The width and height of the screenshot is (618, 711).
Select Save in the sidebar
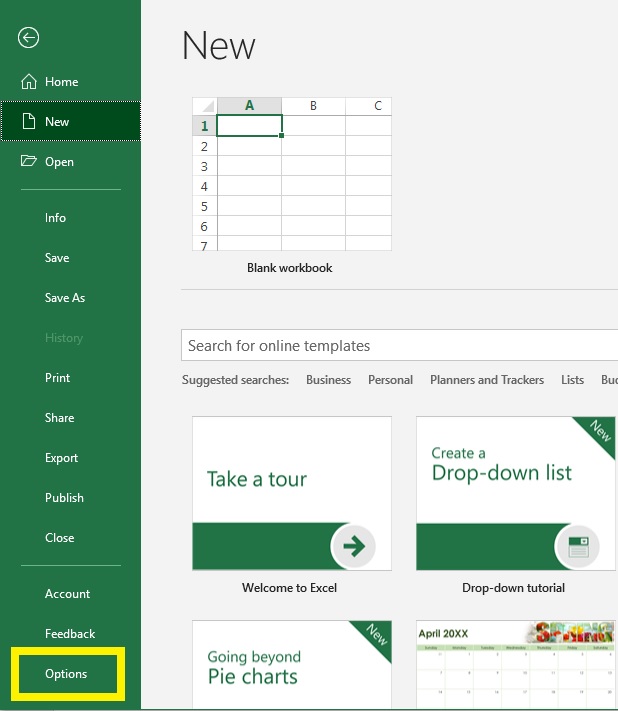(57, 258)
